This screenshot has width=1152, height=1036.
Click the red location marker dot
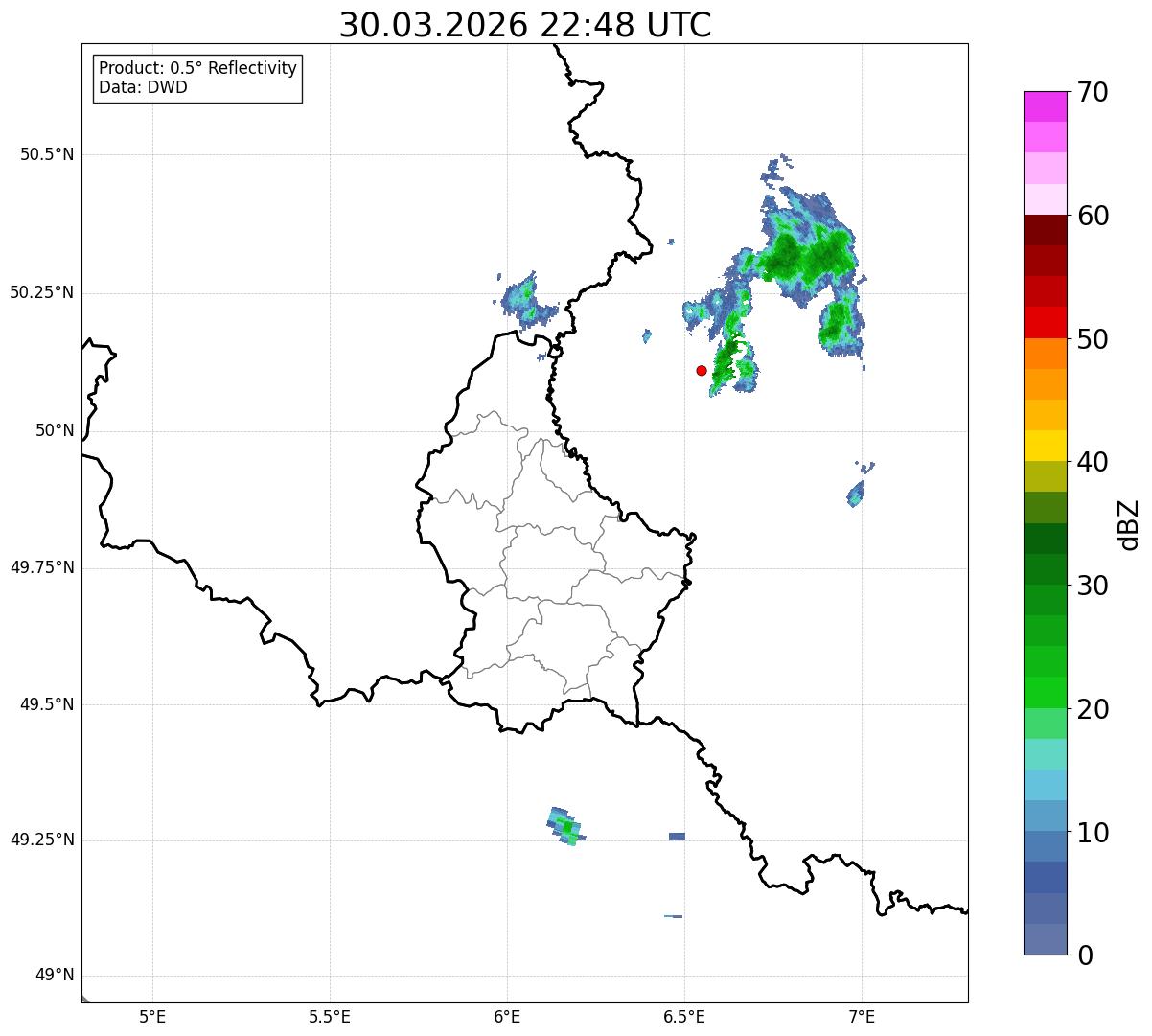click(702, 370)
